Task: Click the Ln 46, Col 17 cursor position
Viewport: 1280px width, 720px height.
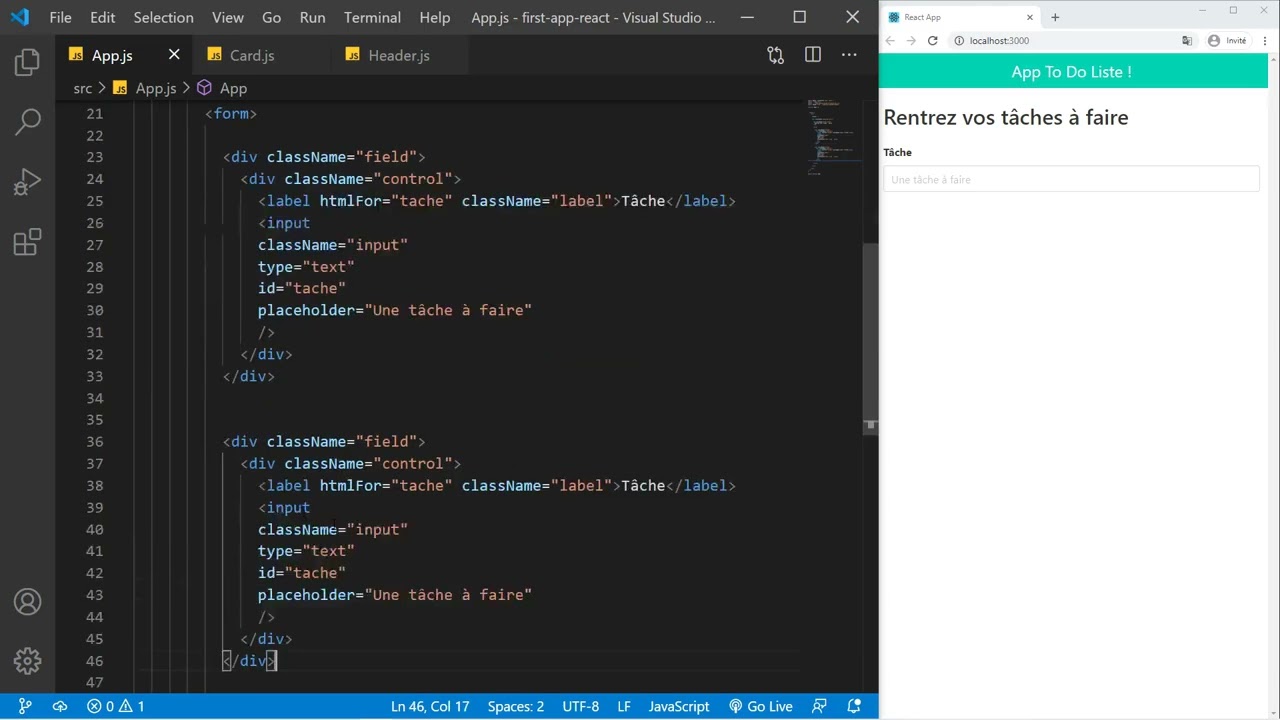Action: (430, 706)
